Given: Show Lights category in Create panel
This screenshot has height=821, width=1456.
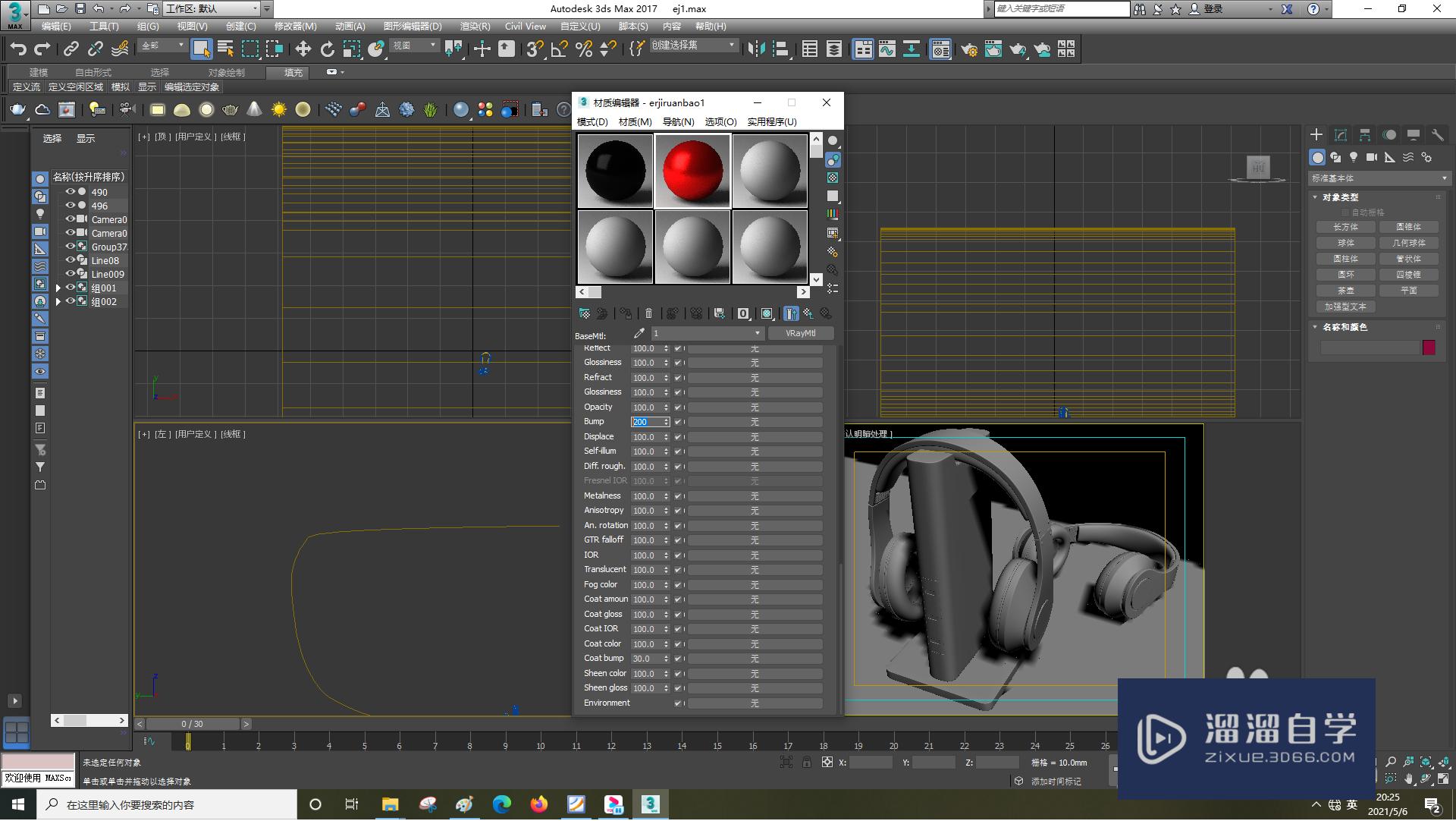Looking at the screenshot, I should pyautogui.click(x=1354, y=157).
